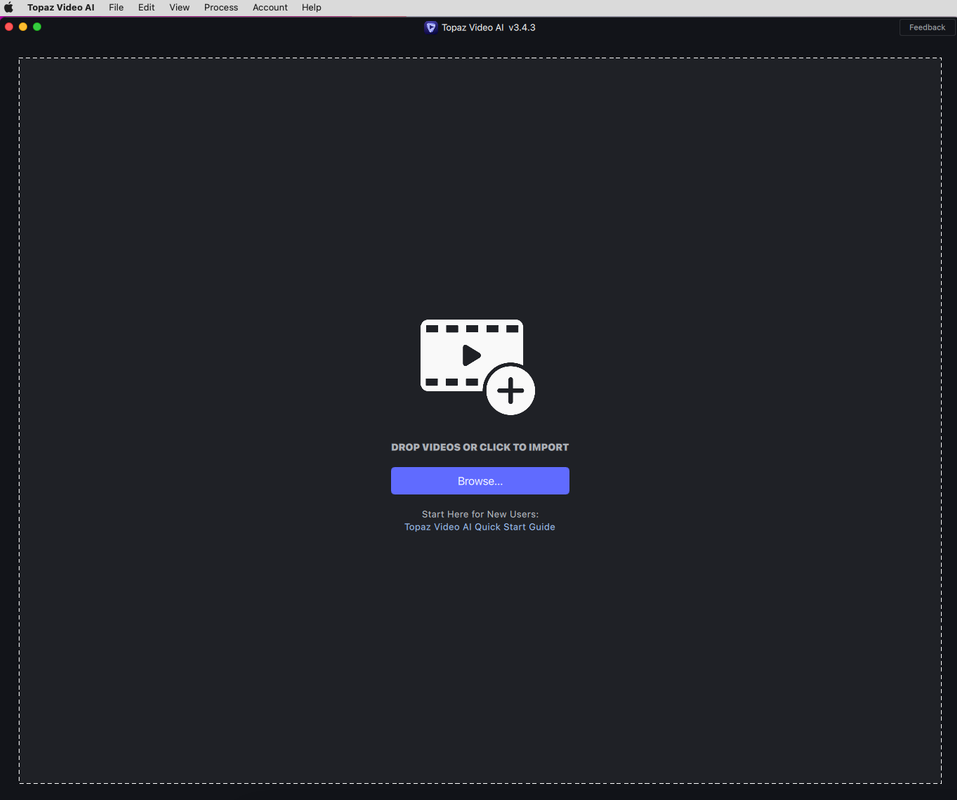This screenshot has width=957, height=800.
Task: Open the View menu
Action: [179, 7]
